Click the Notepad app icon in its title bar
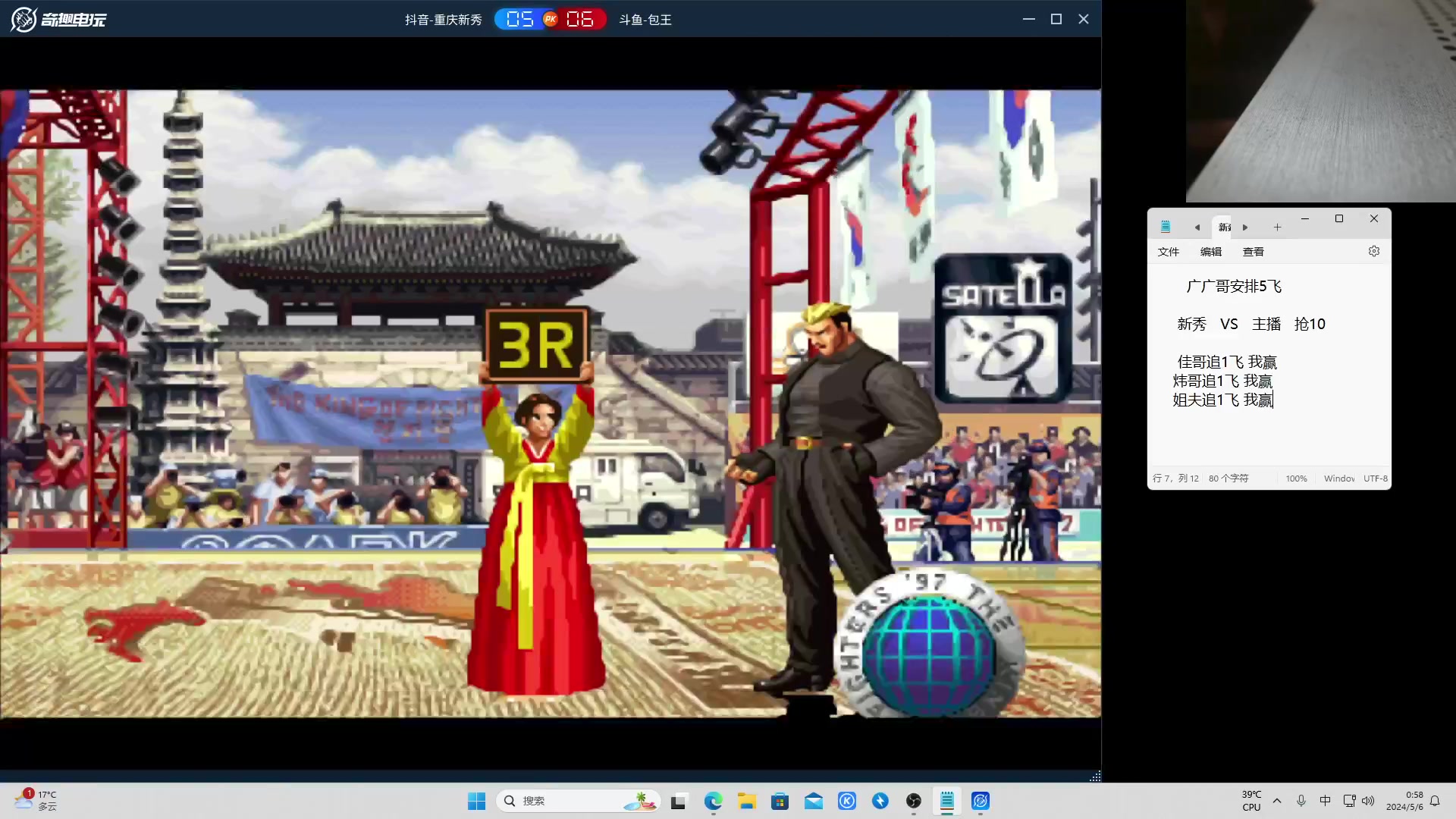The height and width of the screenshot is (819, 1456). (1166, 227)
